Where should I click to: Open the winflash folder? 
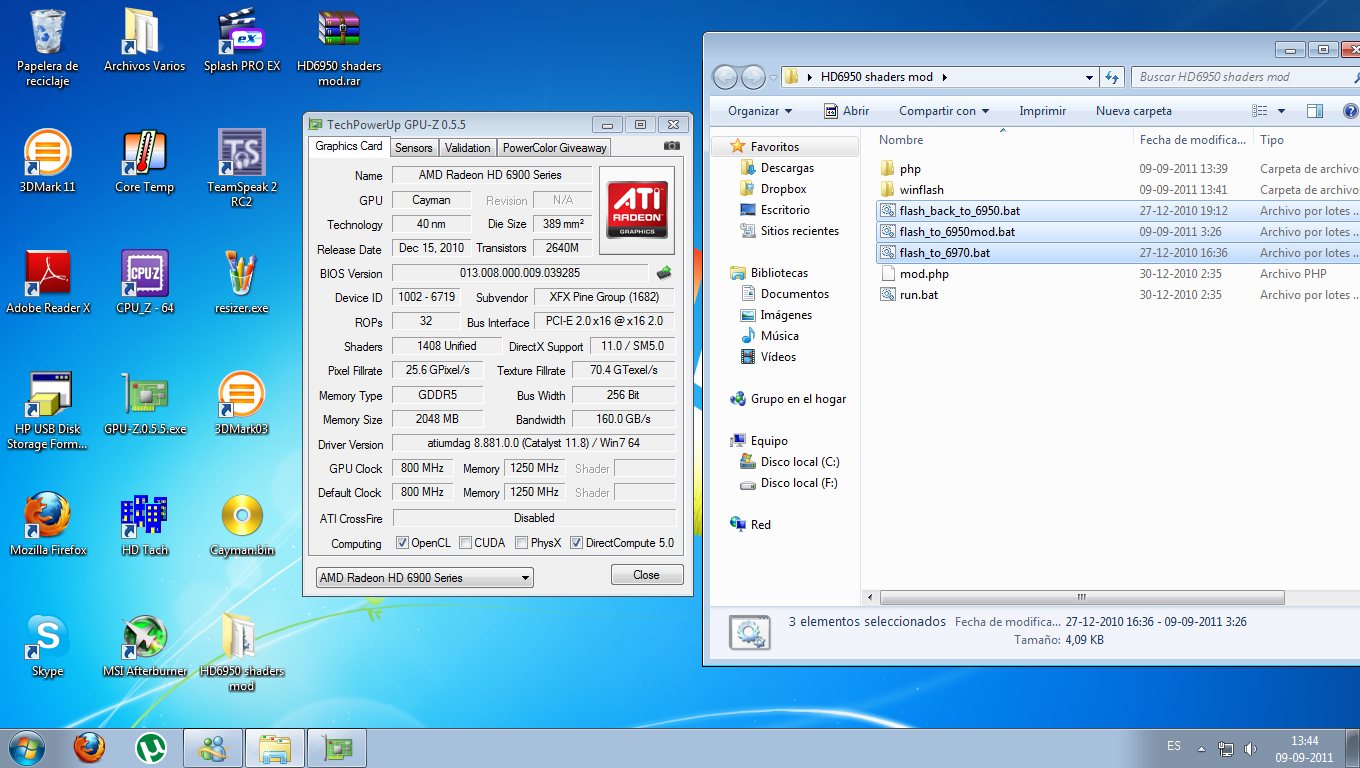point(921,190)
